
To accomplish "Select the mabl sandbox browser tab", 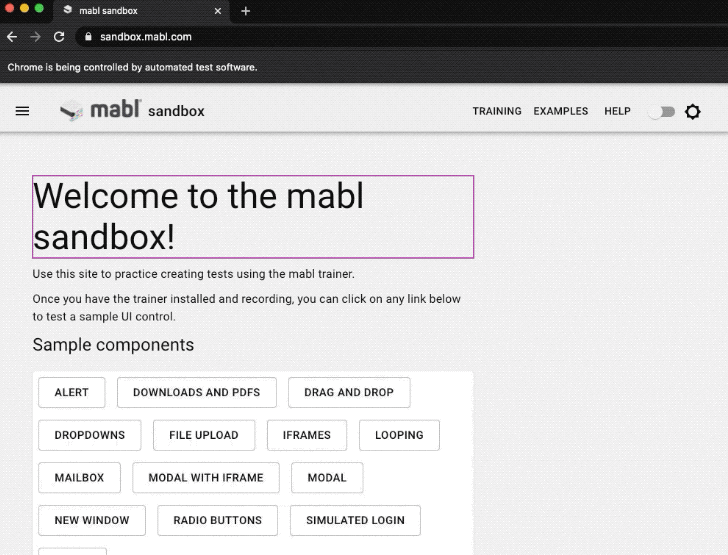I will click(x=142, y=11).
